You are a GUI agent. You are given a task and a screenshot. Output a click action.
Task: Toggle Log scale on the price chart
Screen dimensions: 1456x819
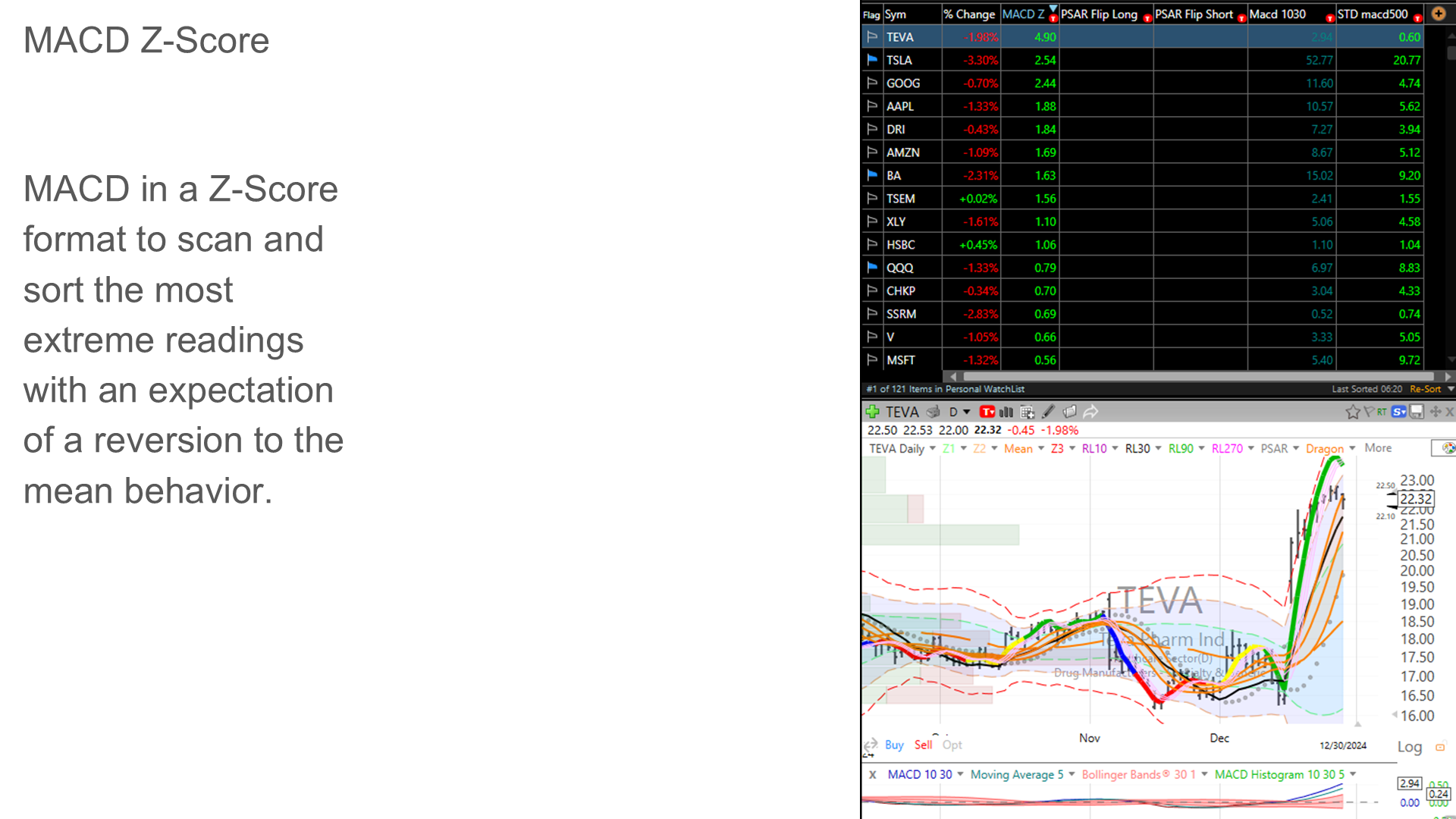point(1409,747)
